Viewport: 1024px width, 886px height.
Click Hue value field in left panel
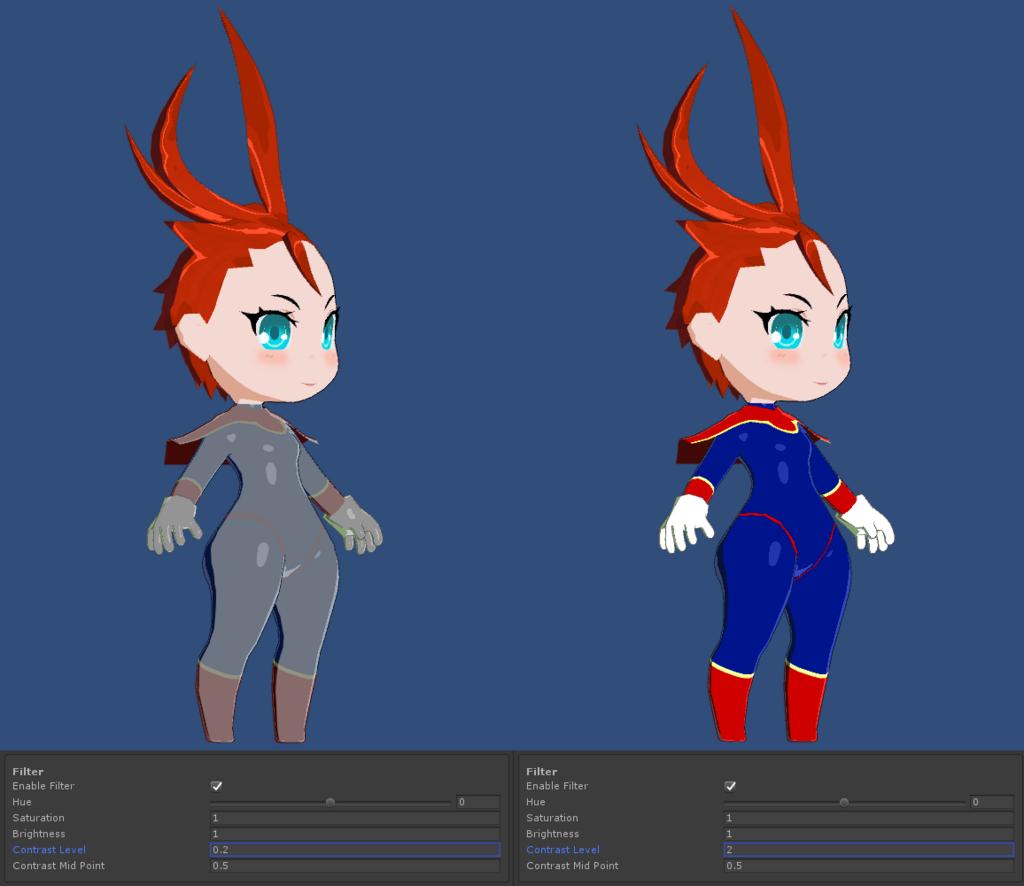pos(478,802)
